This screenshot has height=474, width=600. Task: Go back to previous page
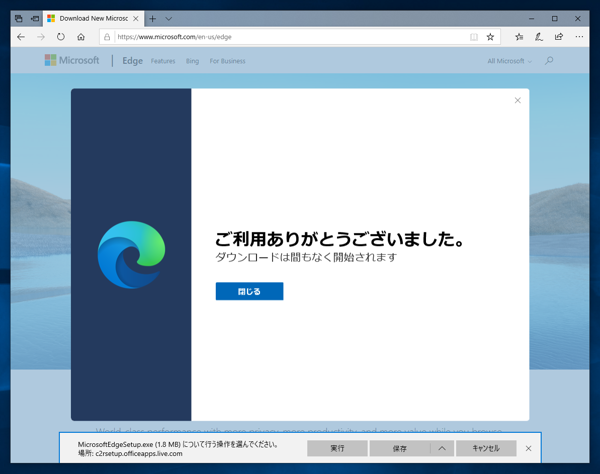[x=21, y=37]
